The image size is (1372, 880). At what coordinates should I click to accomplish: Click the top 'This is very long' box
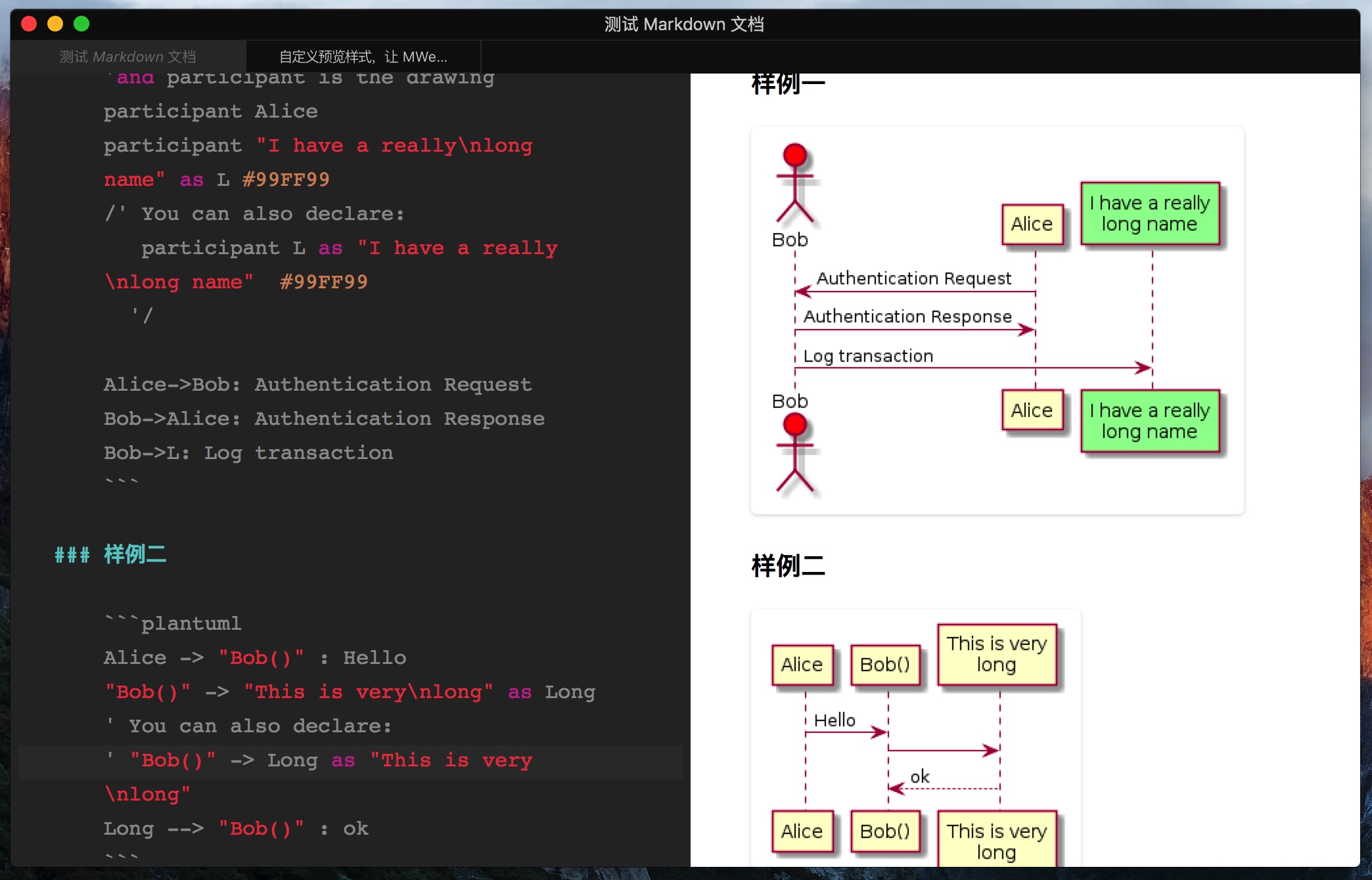(x=996, y=654)
